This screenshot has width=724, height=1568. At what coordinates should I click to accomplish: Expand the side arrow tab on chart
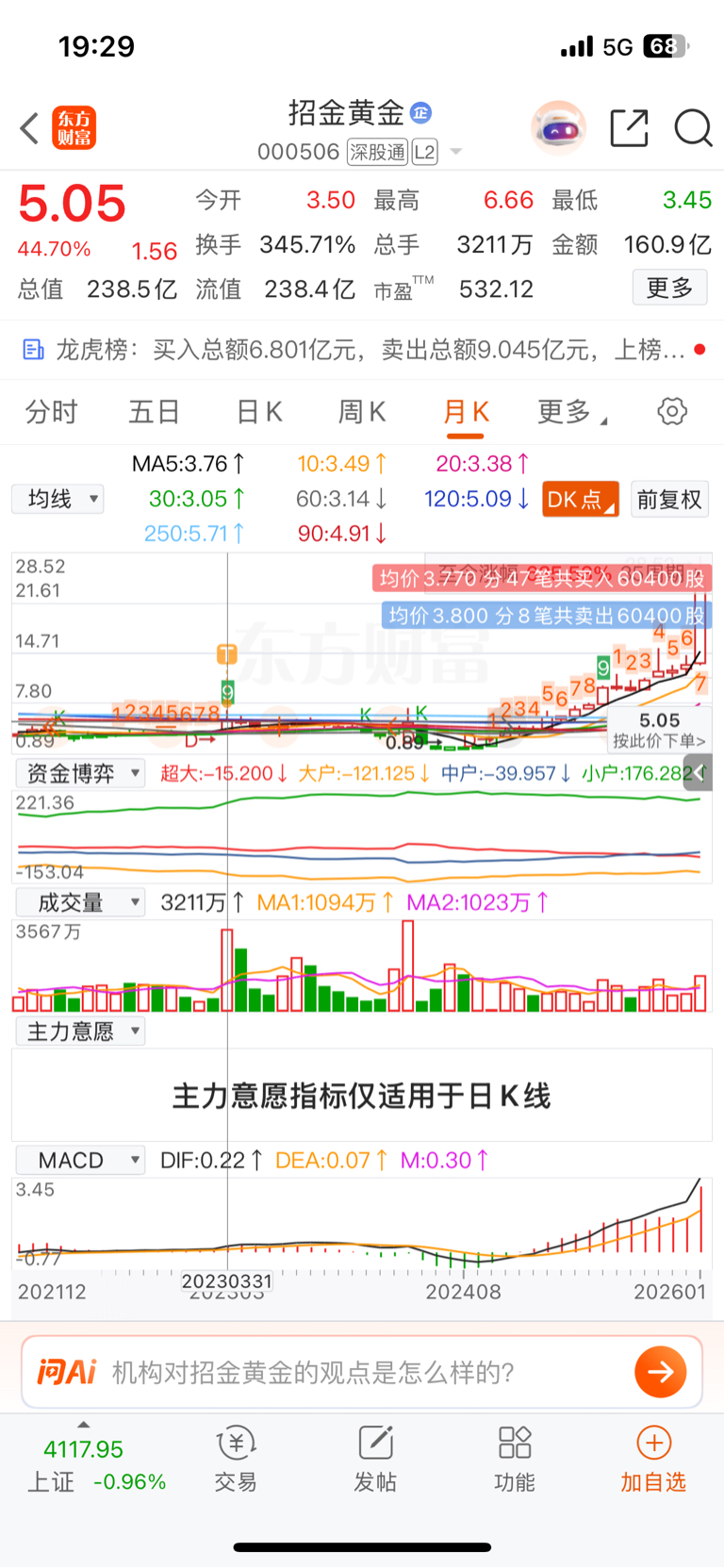tap(699, 772)
